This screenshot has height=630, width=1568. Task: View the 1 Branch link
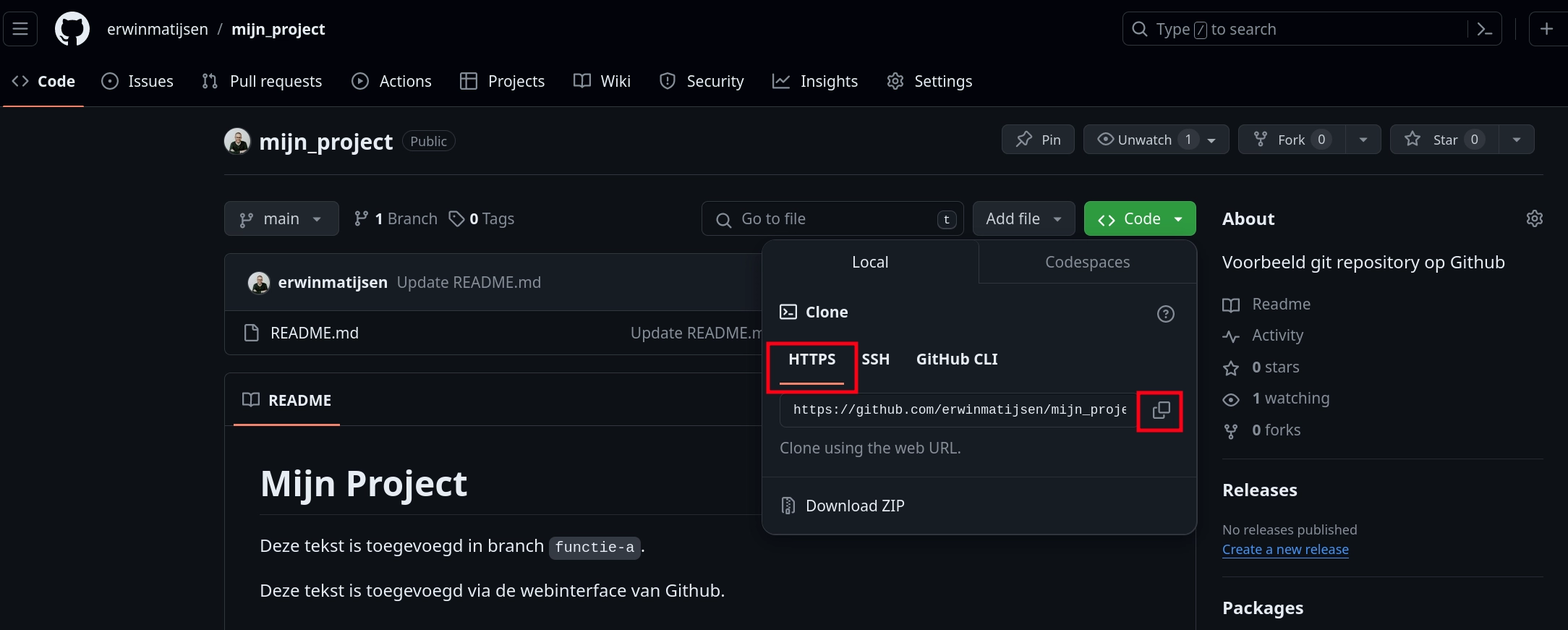[396, 218]
